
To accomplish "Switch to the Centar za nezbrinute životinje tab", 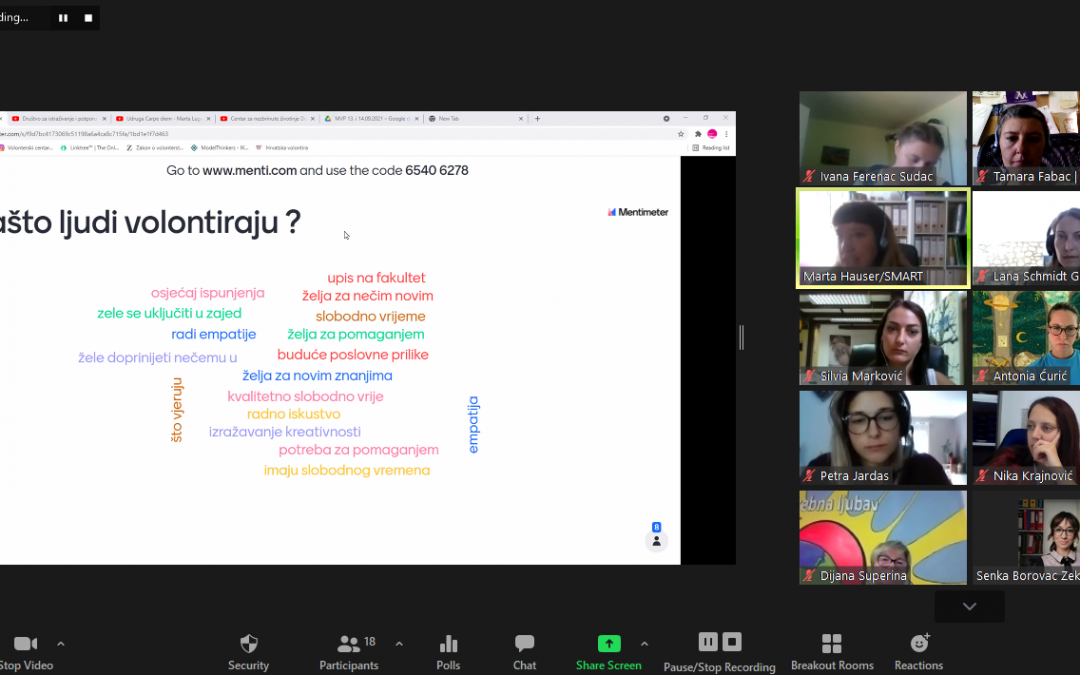I will pos(266,118).
